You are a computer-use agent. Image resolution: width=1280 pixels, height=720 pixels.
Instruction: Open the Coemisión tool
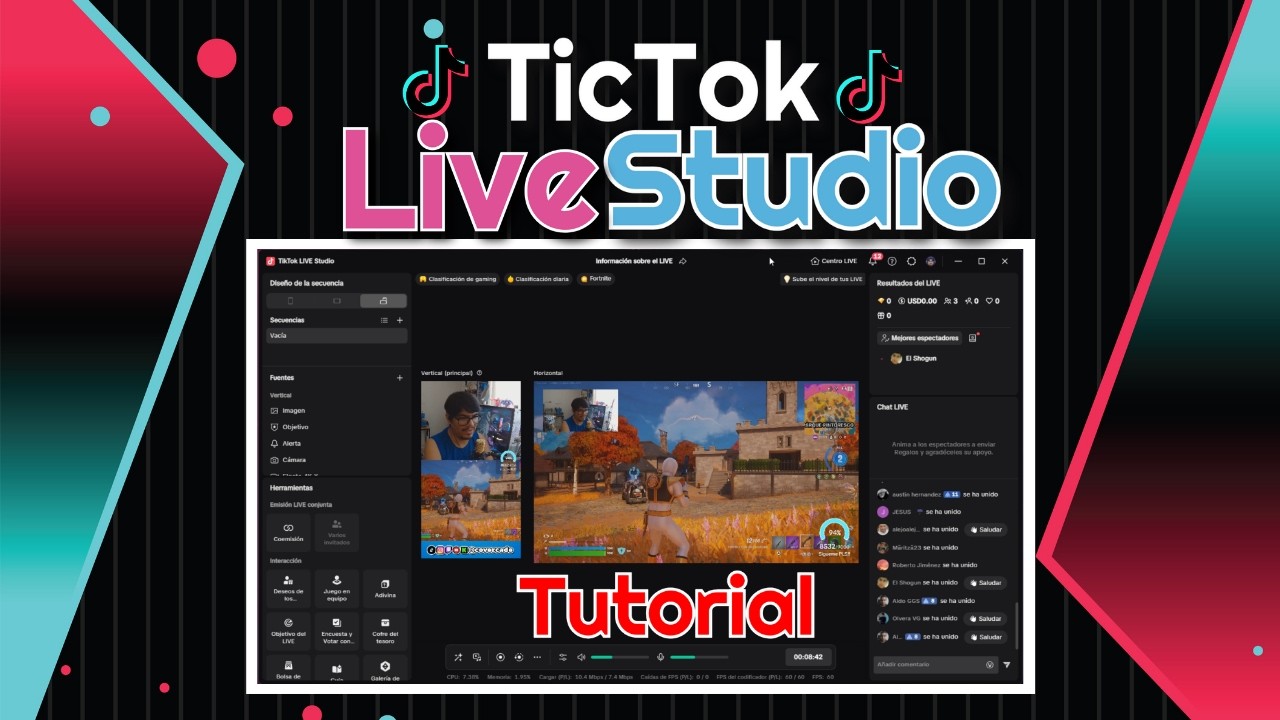click(288, 531)
